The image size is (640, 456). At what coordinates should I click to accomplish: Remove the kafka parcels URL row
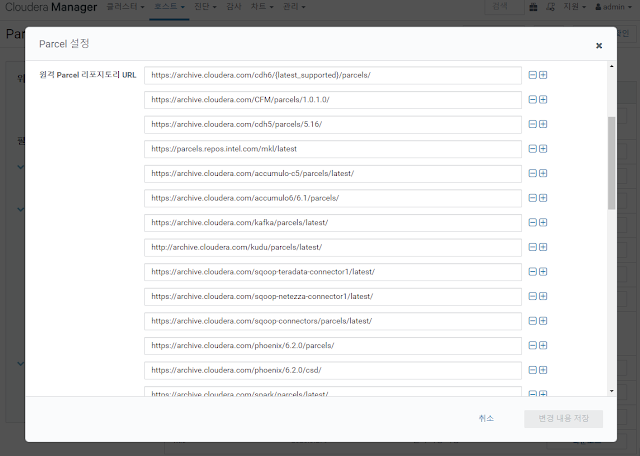(x=533, y=222)
